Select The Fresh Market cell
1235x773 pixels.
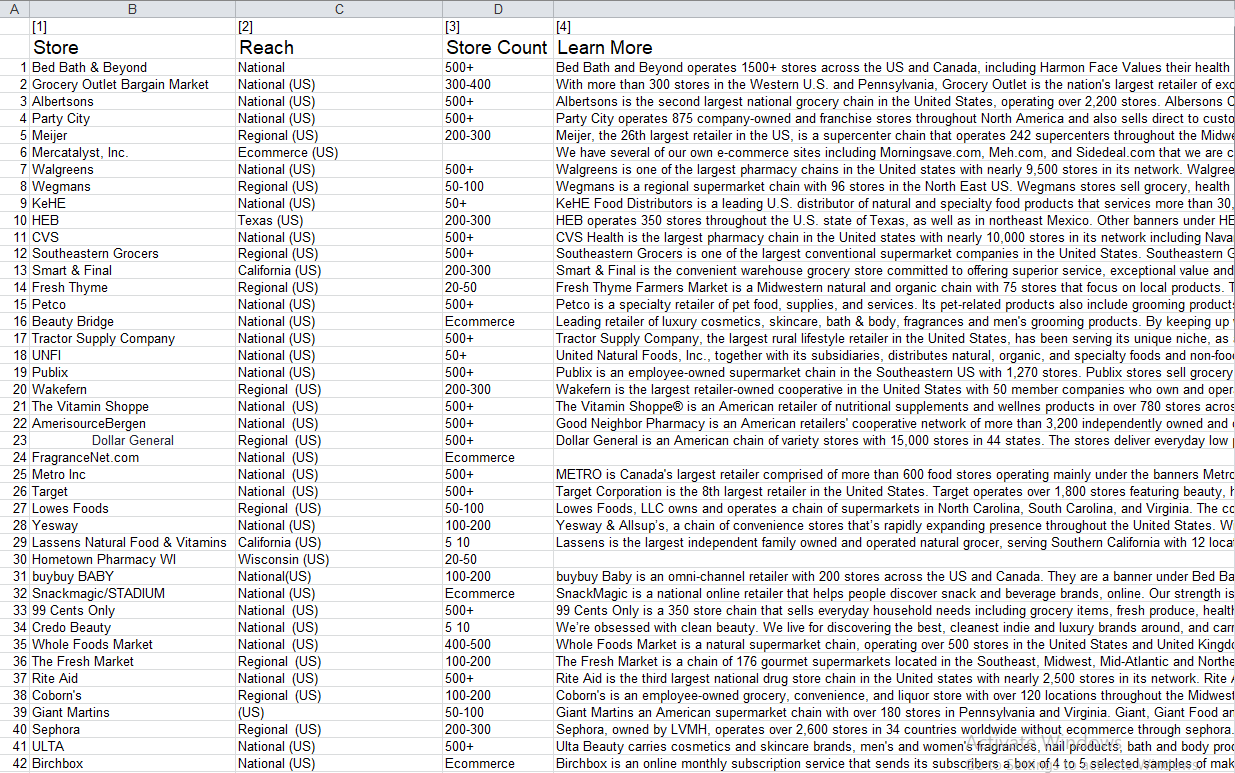click(132, 662)
